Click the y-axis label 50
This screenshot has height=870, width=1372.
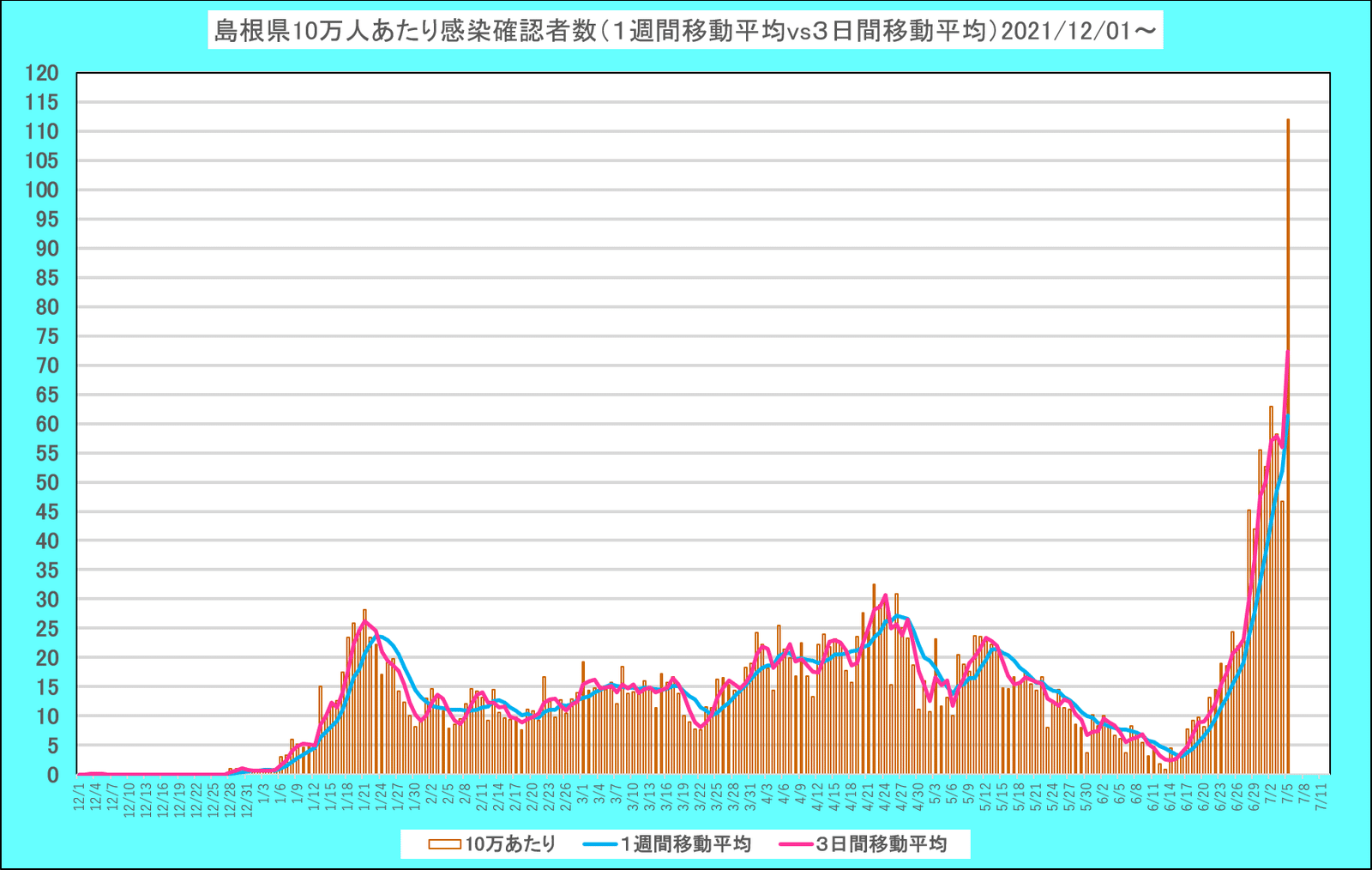[x=47, y=482]
